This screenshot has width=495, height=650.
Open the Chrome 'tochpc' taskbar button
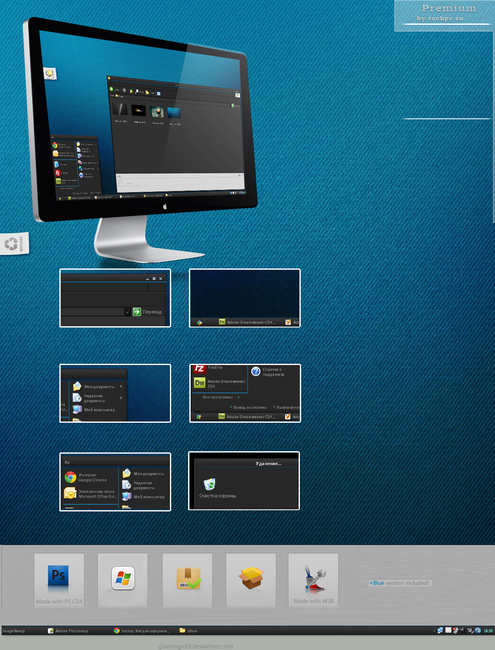tap(142, 631)
